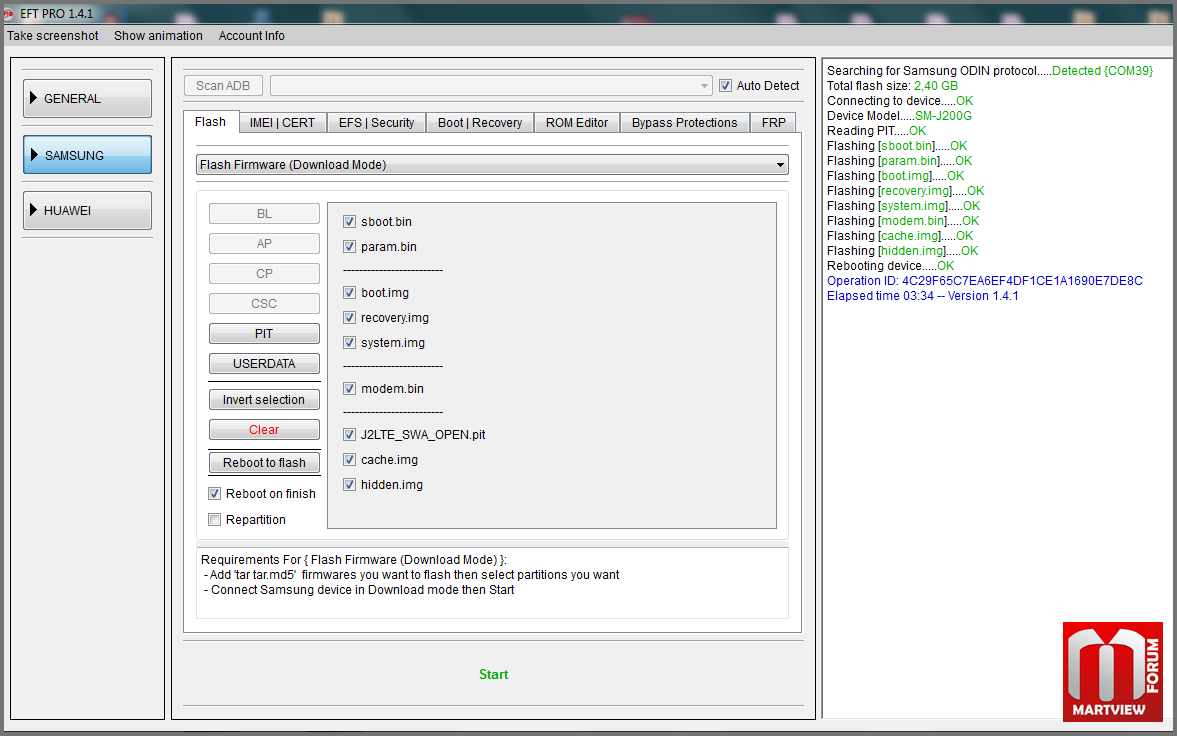The height and width of the screenshot is (736, 1177).
Task: Click the CSC file button
Action: 264,303
